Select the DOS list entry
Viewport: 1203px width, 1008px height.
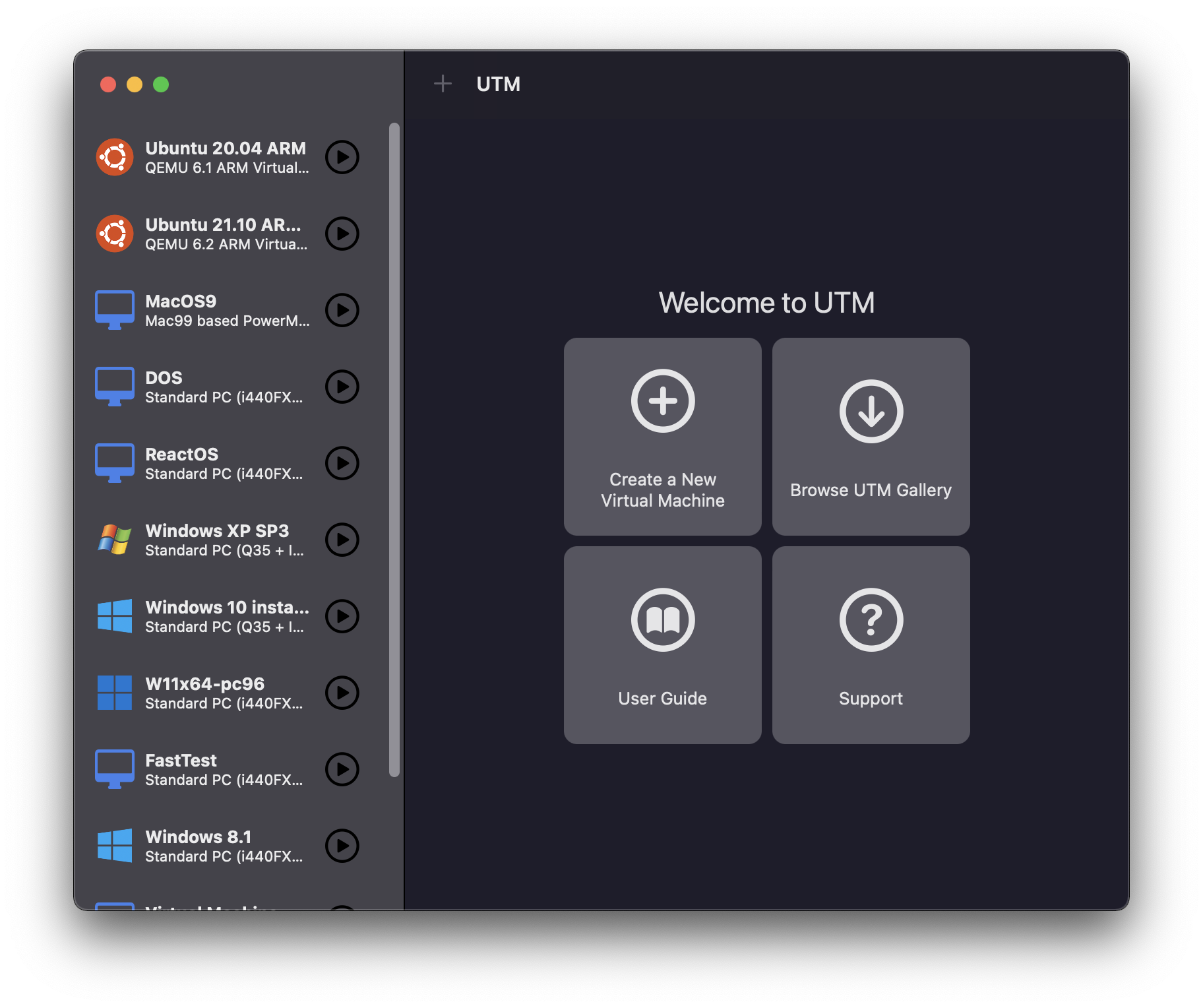coord(227,387)
